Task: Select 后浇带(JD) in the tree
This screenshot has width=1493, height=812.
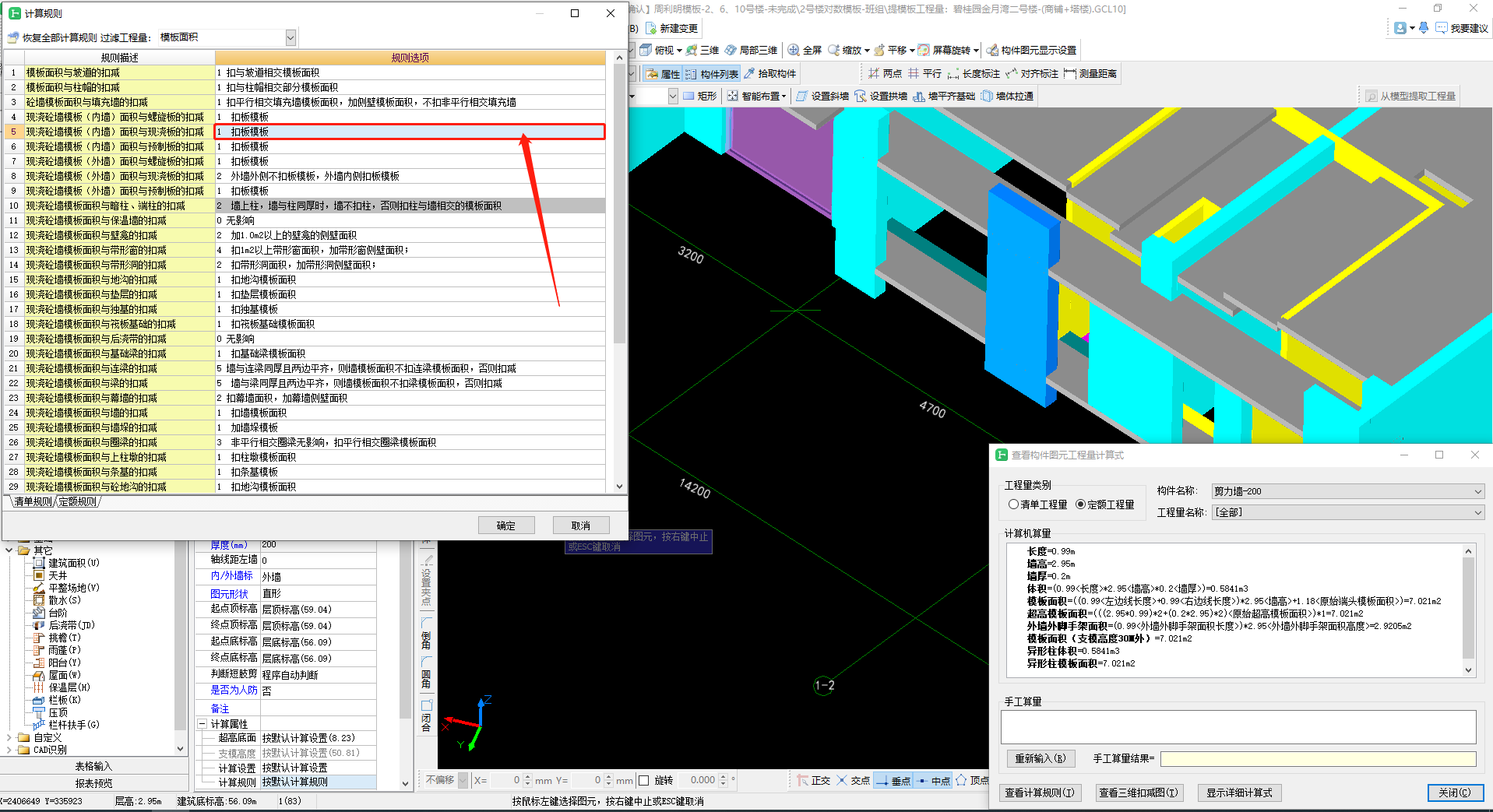Action: tap(72, 625)
